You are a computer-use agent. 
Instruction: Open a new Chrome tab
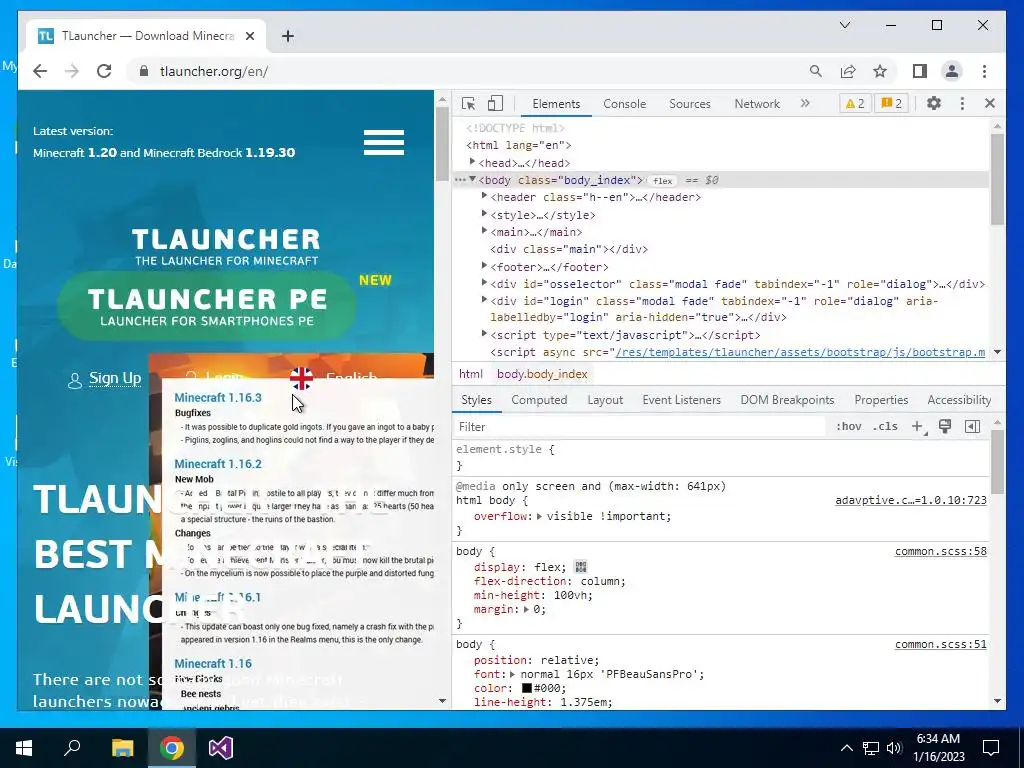tap(287, 36)
